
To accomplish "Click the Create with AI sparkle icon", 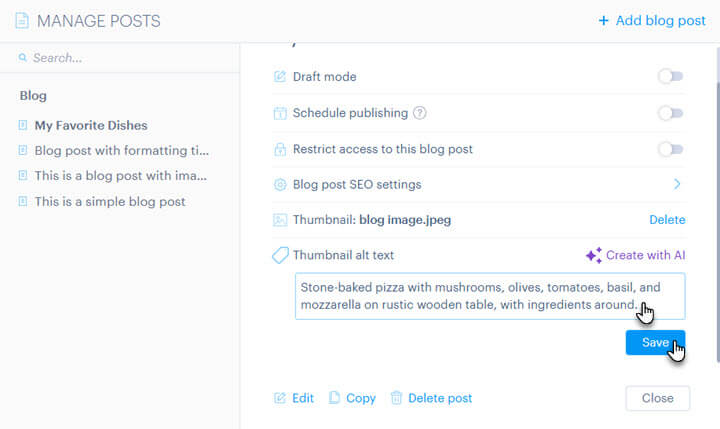I will (594, 255).
